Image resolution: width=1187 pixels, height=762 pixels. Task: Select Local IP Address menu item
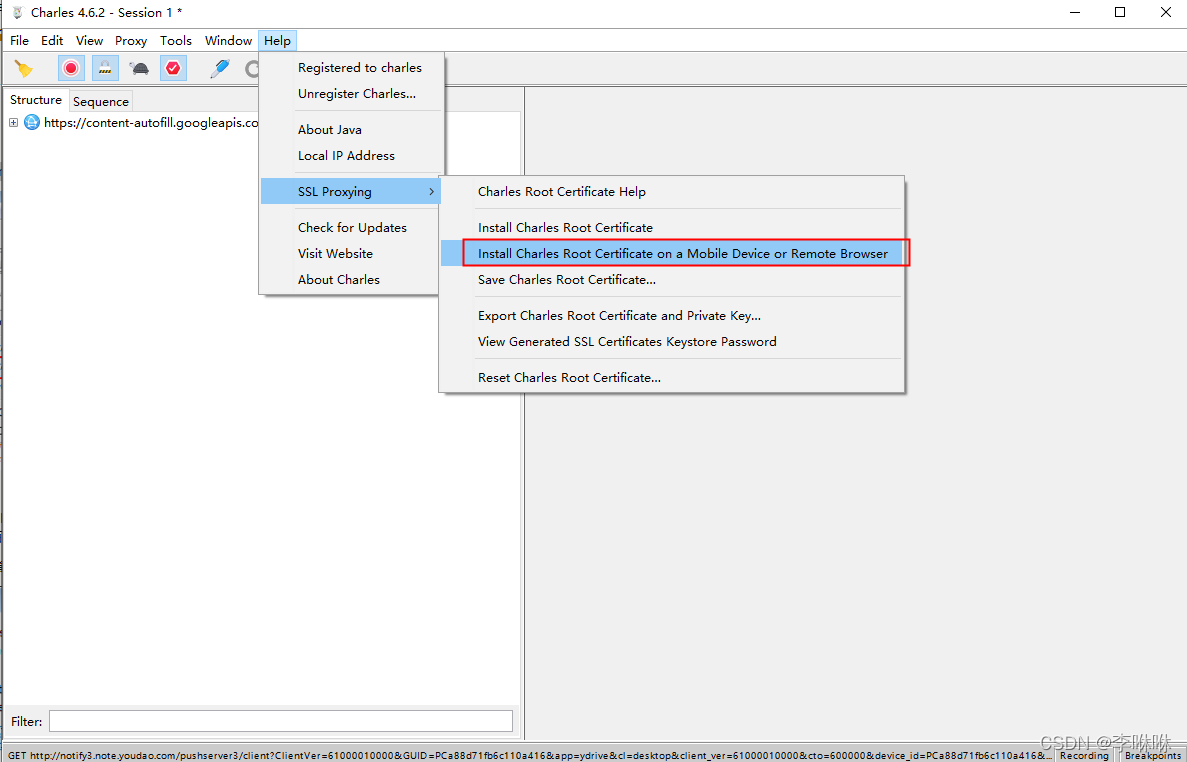pyautogui.click(x=353, y=155)
